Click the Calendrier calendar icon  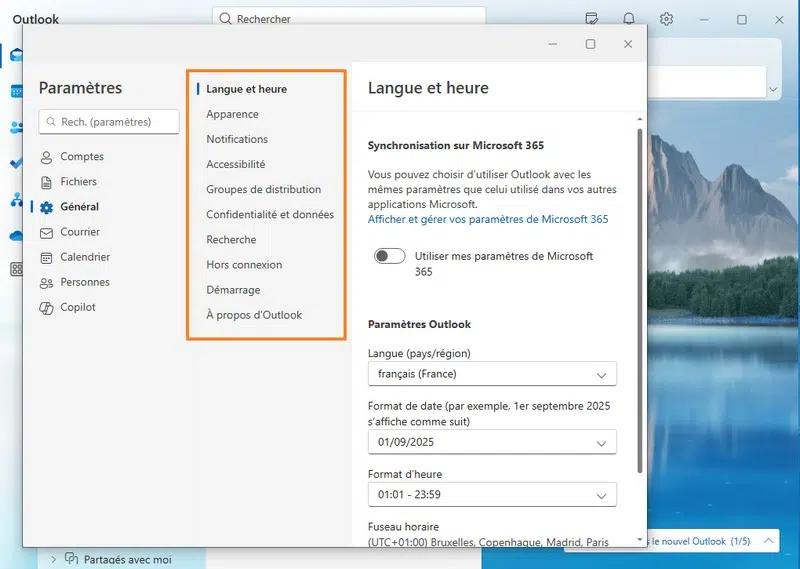tap(46, 258)
